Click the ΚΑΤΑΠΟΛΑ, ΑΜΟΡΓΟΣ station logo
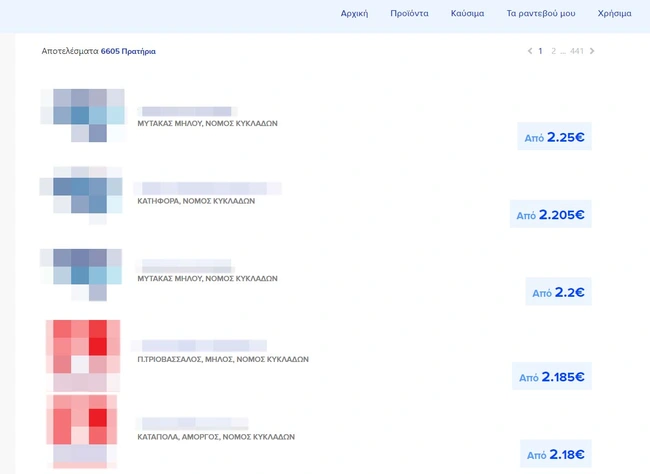The image size is (650, 474). (x=82, y=428)
